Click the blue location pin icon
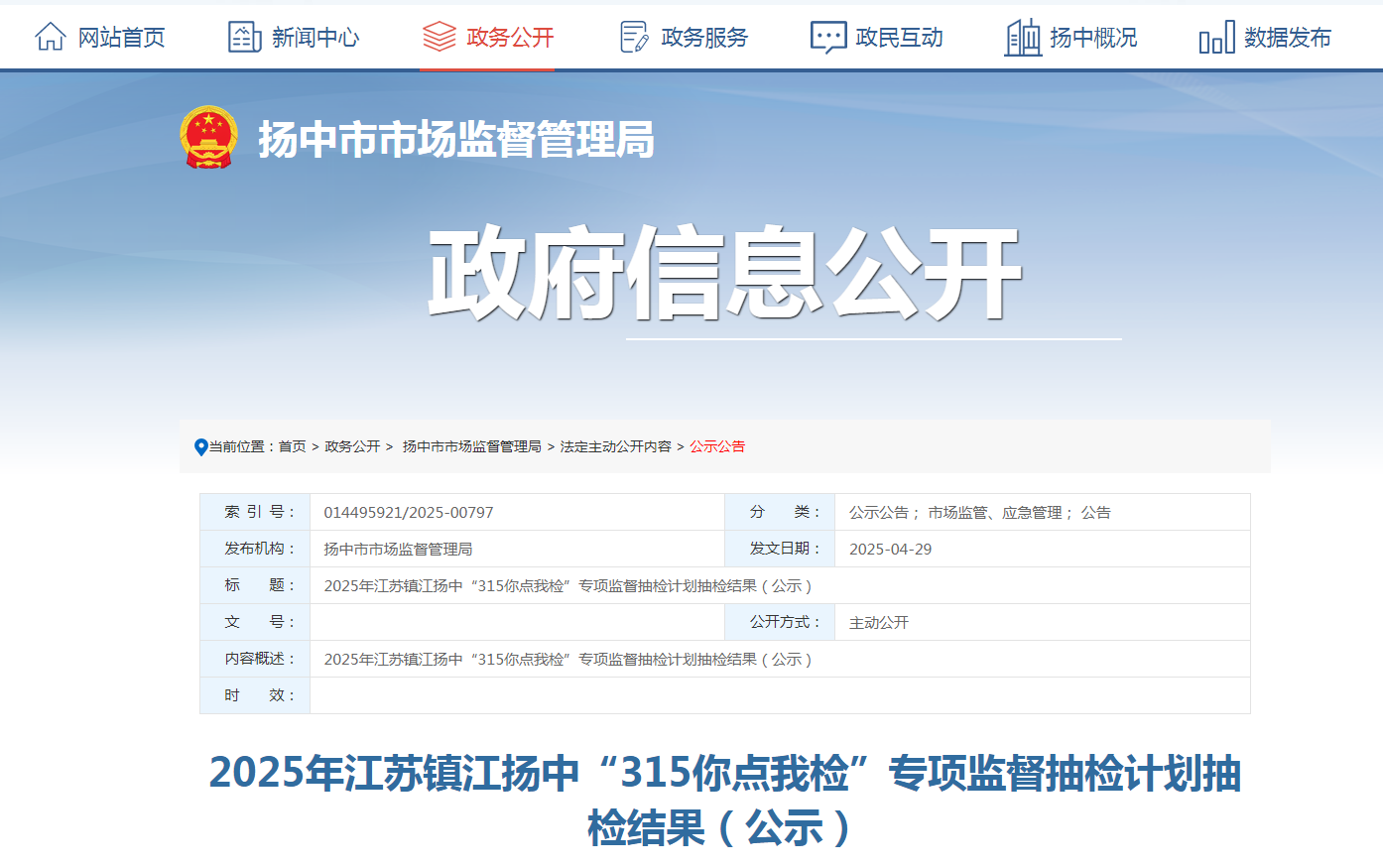The image size is (1383, 868). pyautogui.click(x=201, y=447)
